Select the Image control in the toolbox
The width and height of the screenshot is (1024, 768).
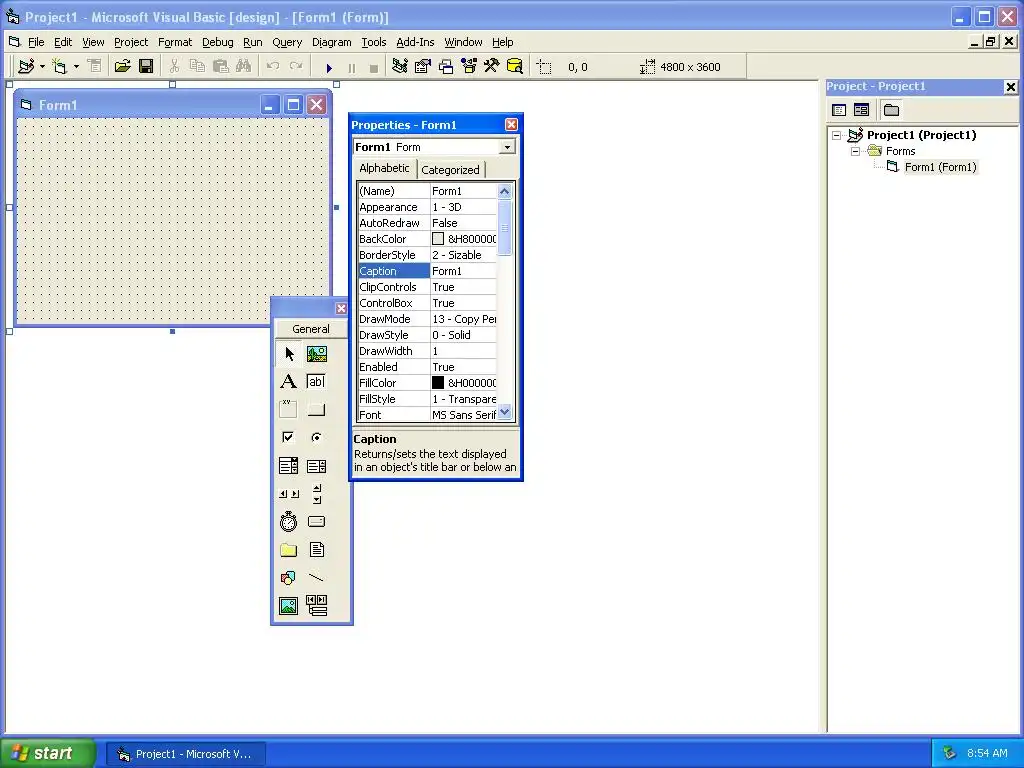[x=289, y=606]
